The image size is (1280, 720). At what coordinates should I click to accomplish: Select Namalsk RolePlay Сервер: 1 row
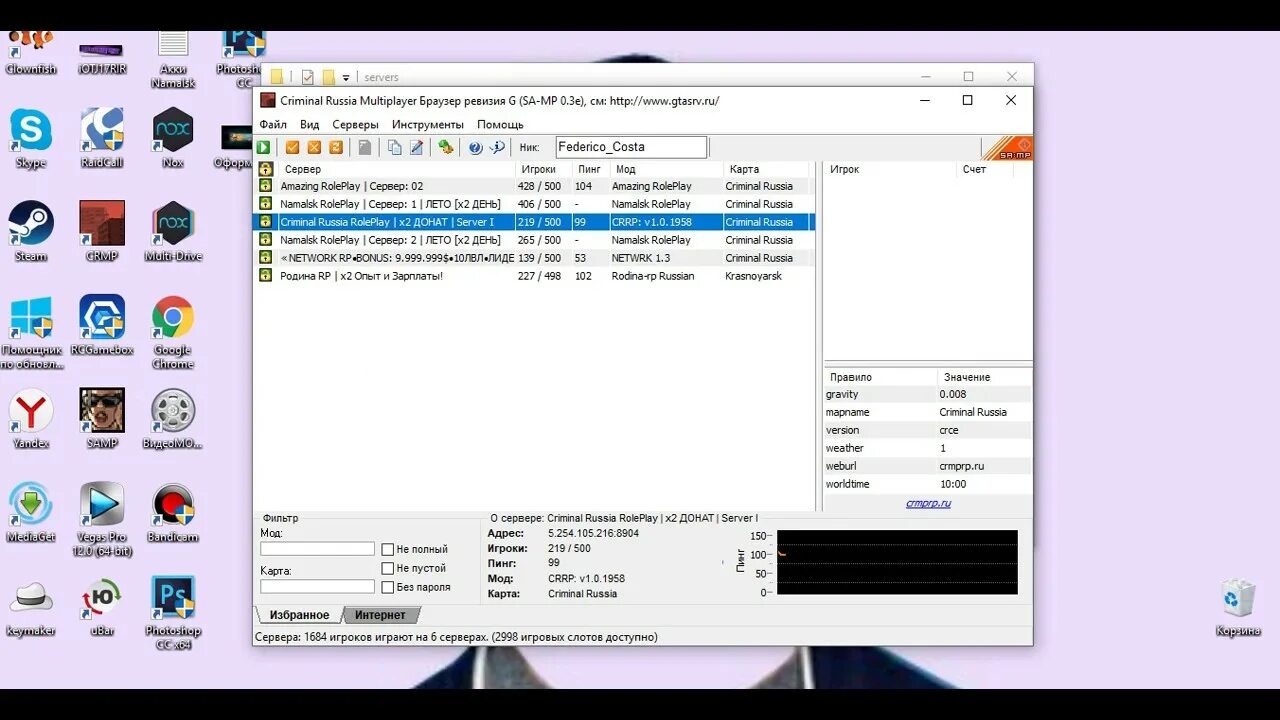coord(535,204)
